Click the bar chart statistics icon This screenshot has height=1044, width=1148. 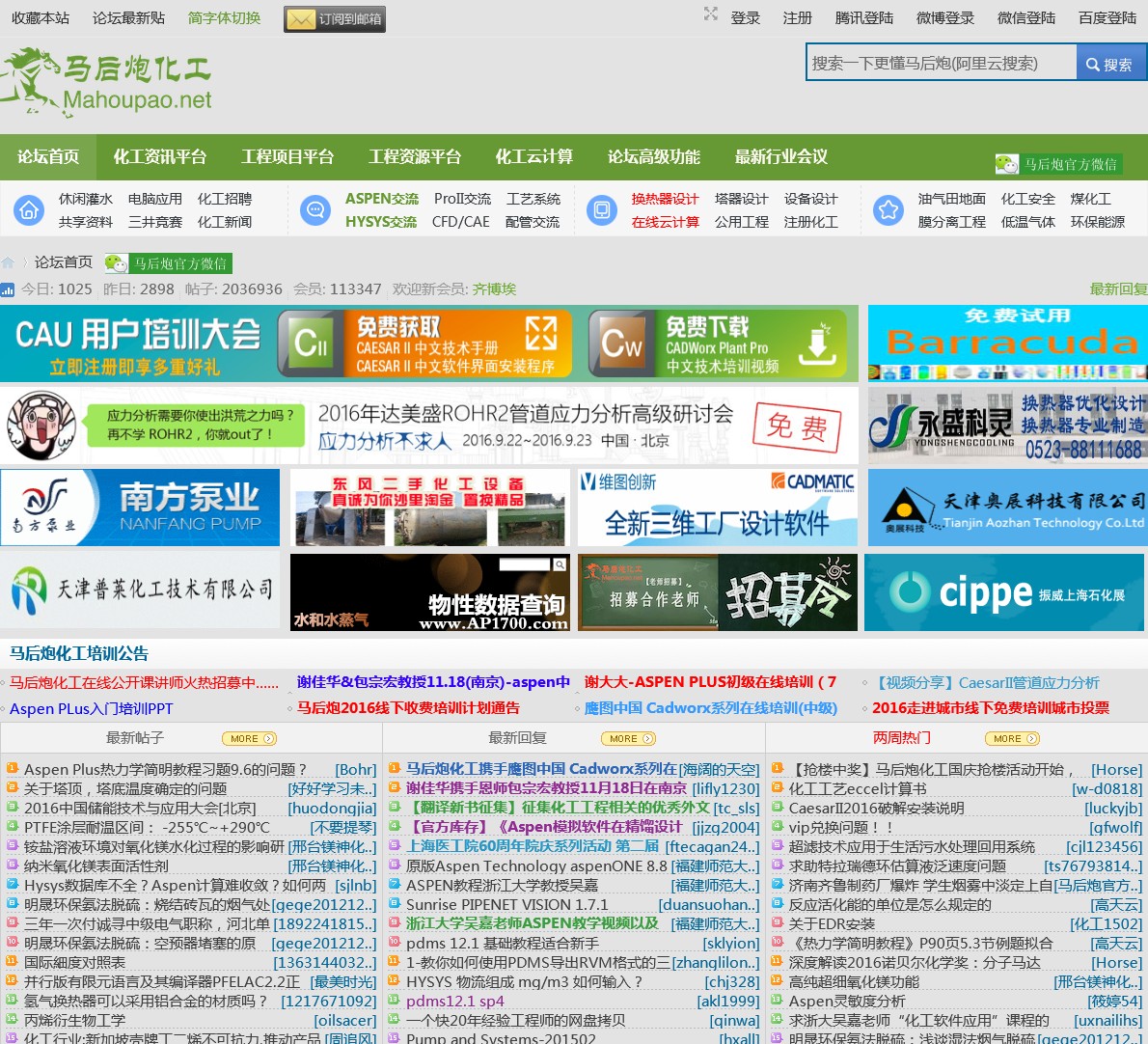tap(8, 289)
